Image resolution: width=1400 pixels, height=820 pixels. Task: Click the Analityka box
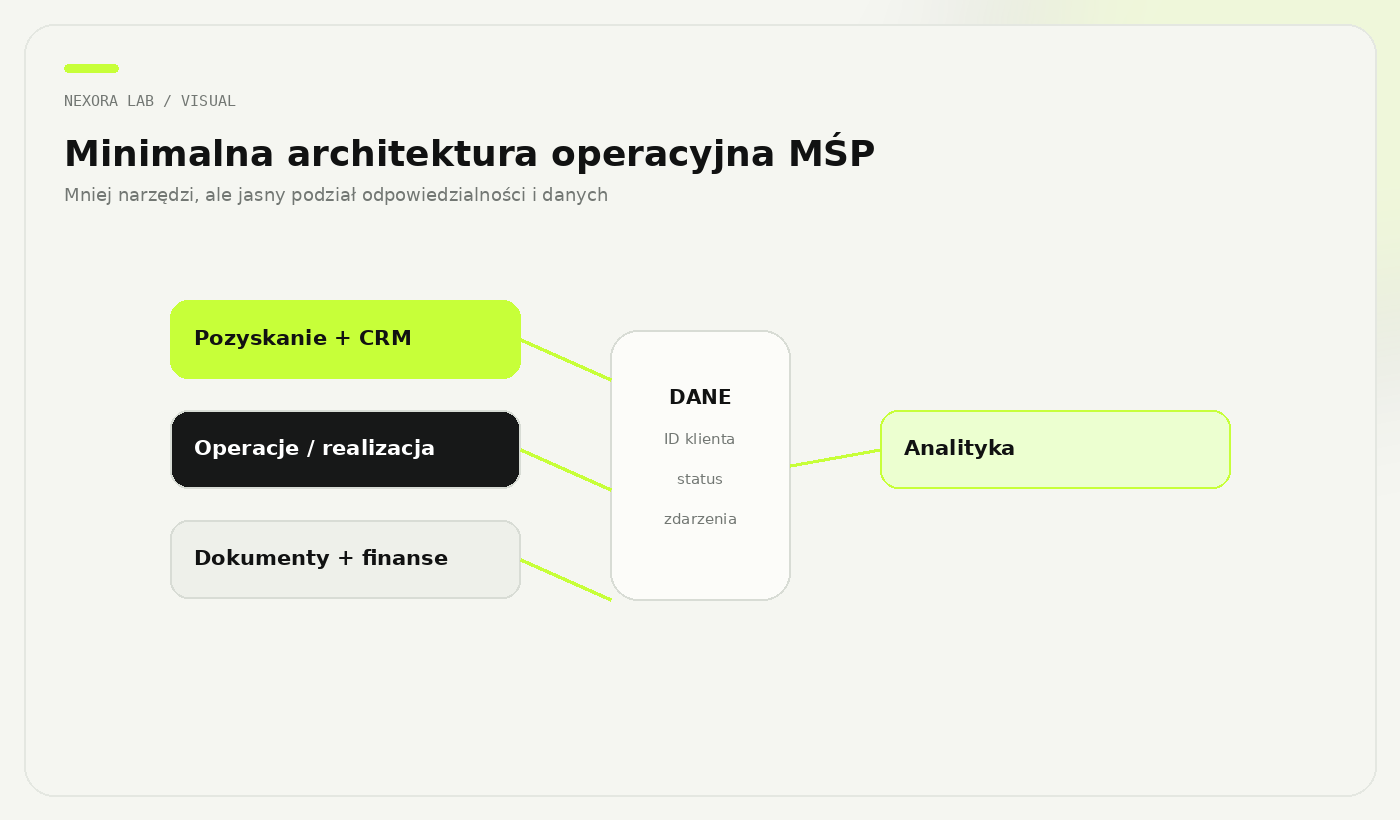click(x=1055, y=449)
